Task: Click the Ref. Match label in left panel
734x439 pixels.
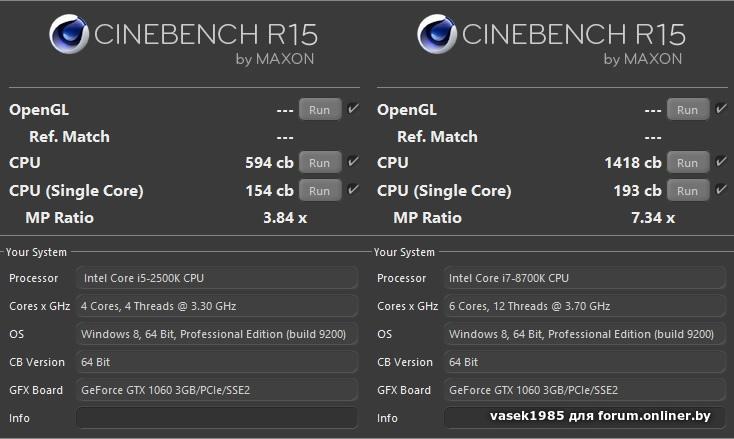Action: [69, 137]
